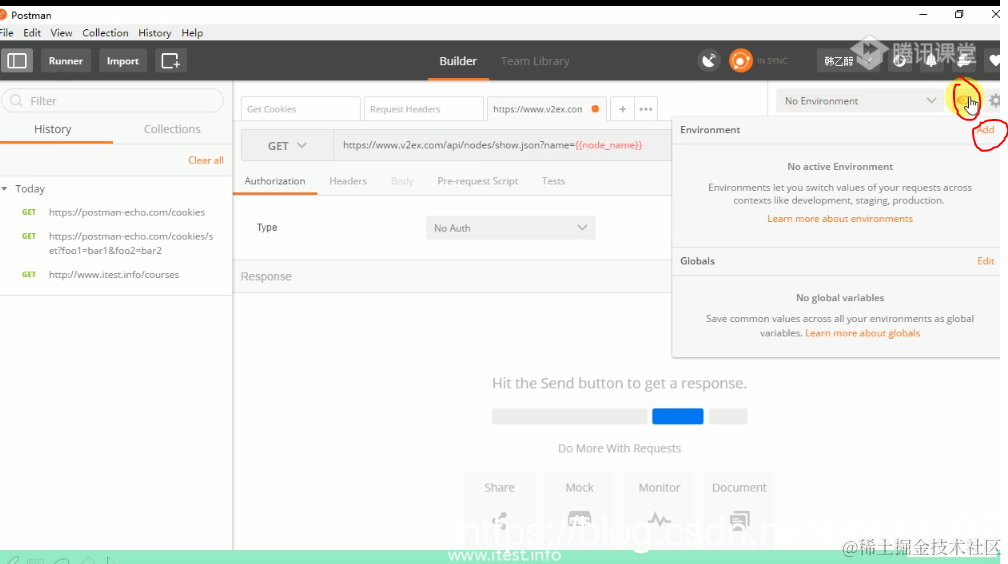Click Edit next to Globals
Viewport: 1008px width, 564px height.
click(986, 261)
